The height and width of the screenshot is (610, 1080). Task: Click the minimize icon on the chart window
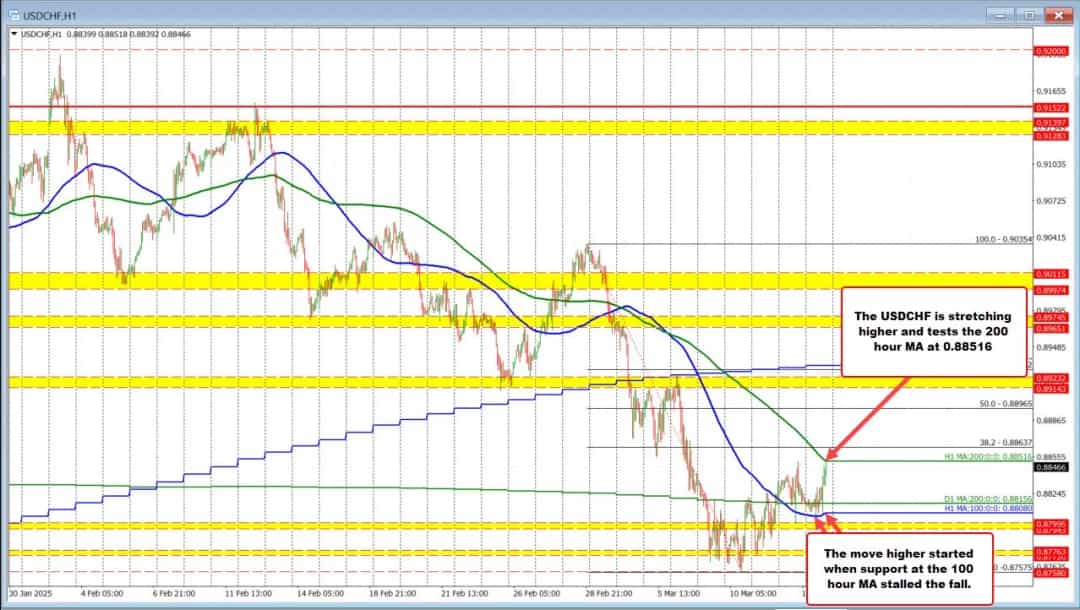(x=999, y=14)
